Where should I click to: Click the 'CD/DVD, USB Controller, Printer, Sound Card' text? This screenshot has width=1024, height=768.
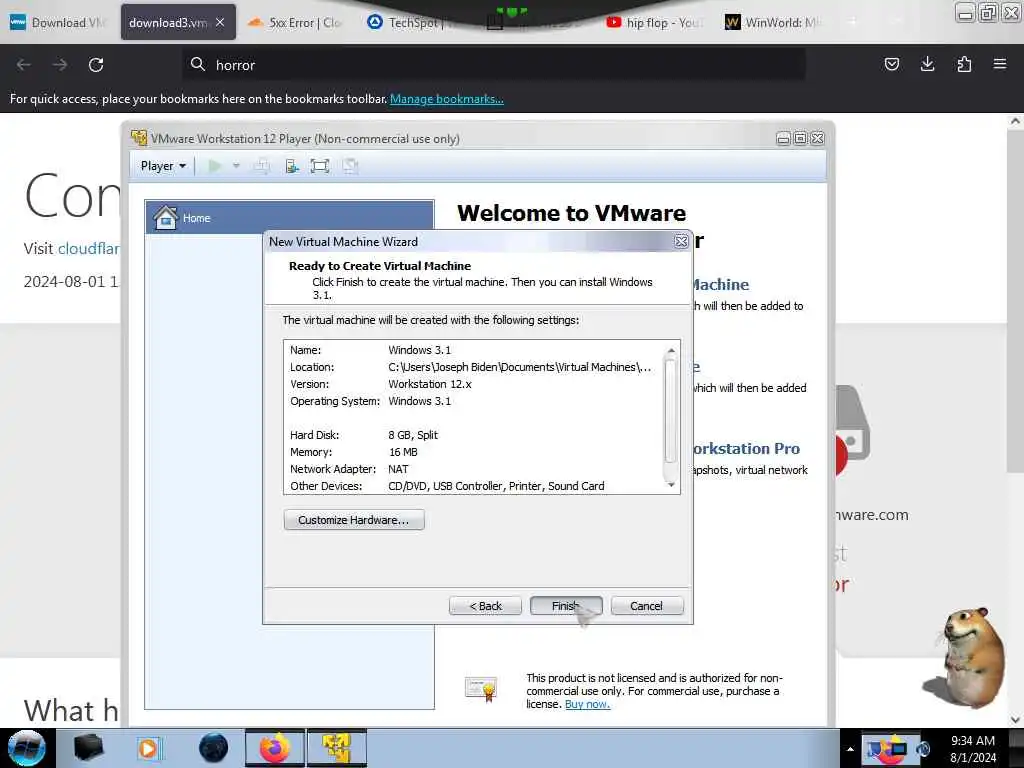coord(496,486)
